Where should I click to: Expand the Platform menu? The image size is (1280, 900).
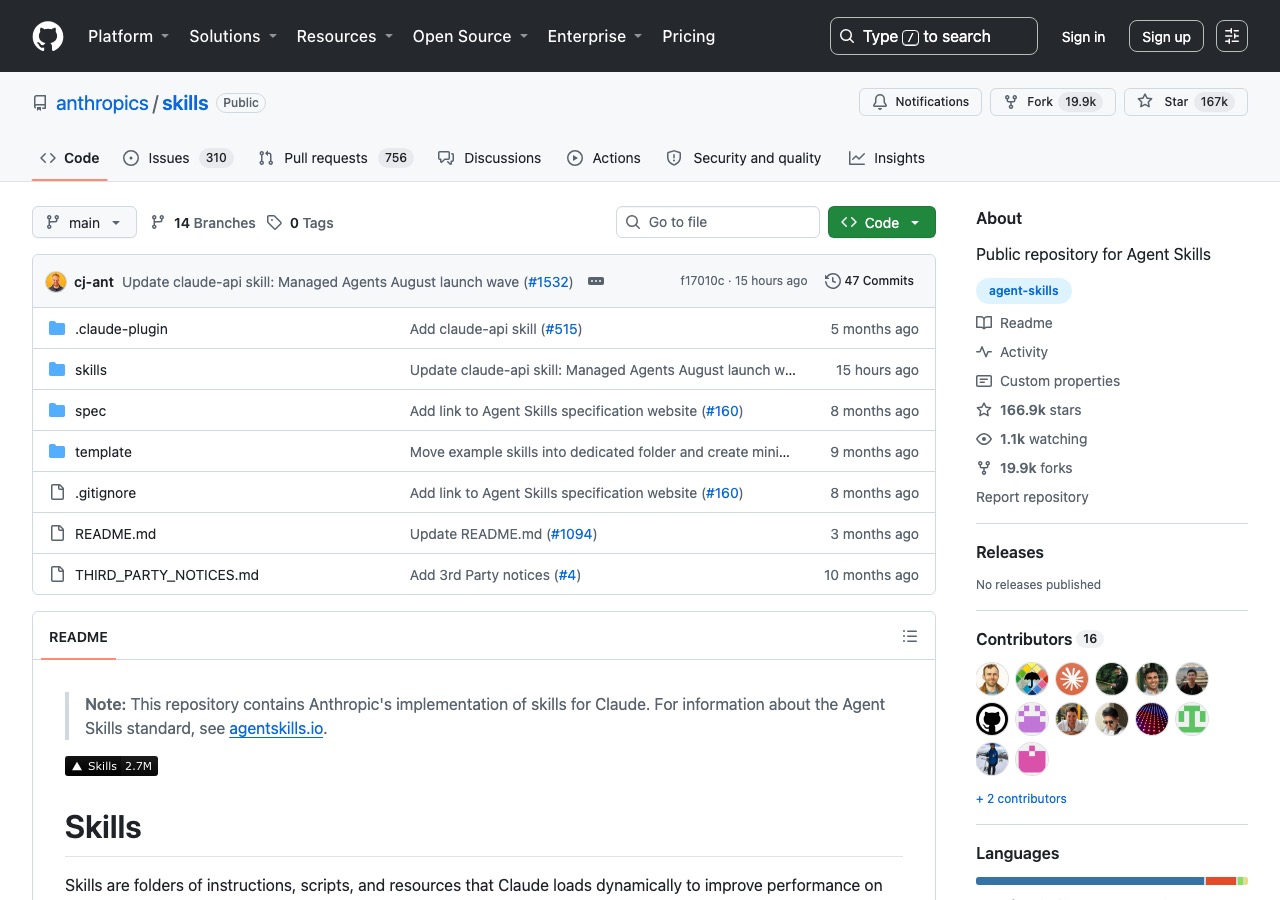point(128,36)
